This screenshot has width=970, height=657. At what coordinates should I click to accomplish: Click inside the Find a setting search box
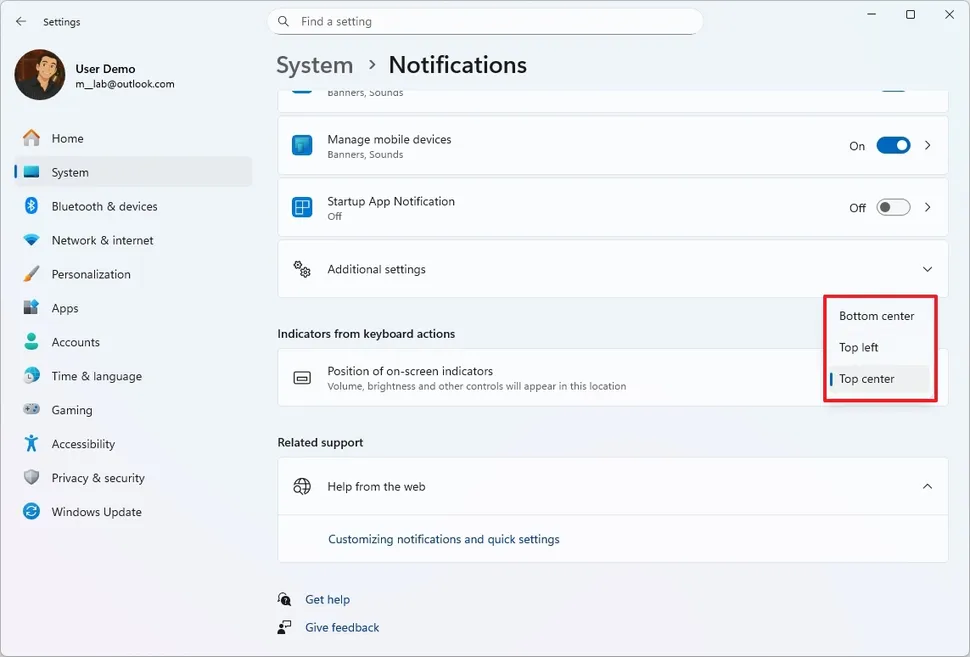click(x=485, y=21)
